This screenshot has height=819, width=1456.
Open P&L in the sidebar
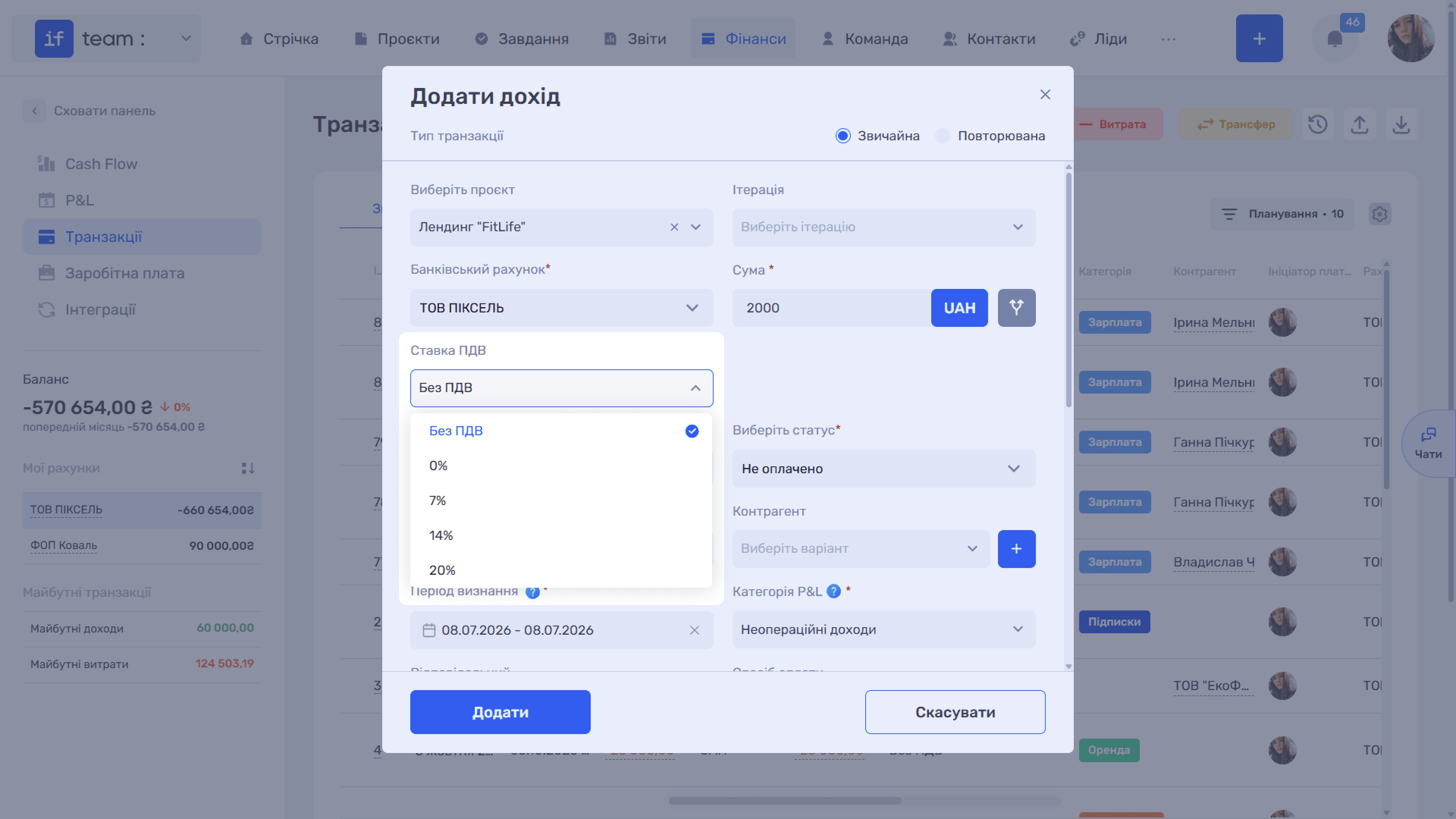pos(142,200)
